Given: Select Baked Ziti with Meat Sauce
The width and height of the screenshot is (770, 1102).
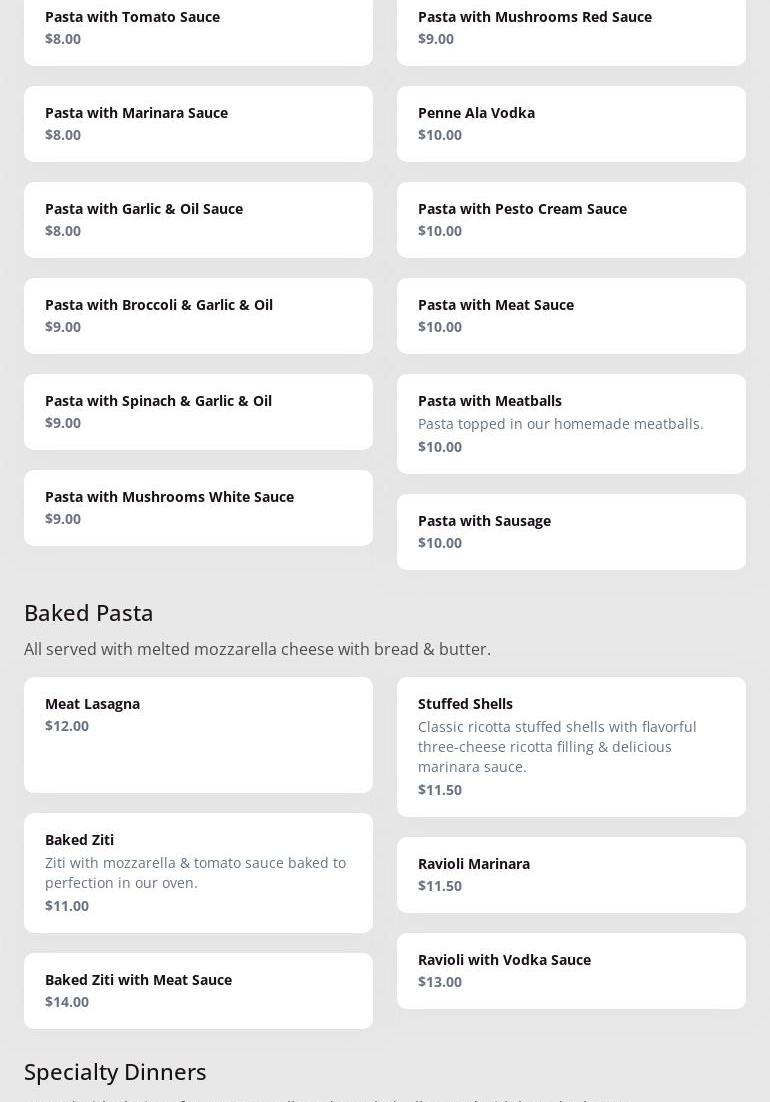Looking at the screenshot, I should 198,991.
